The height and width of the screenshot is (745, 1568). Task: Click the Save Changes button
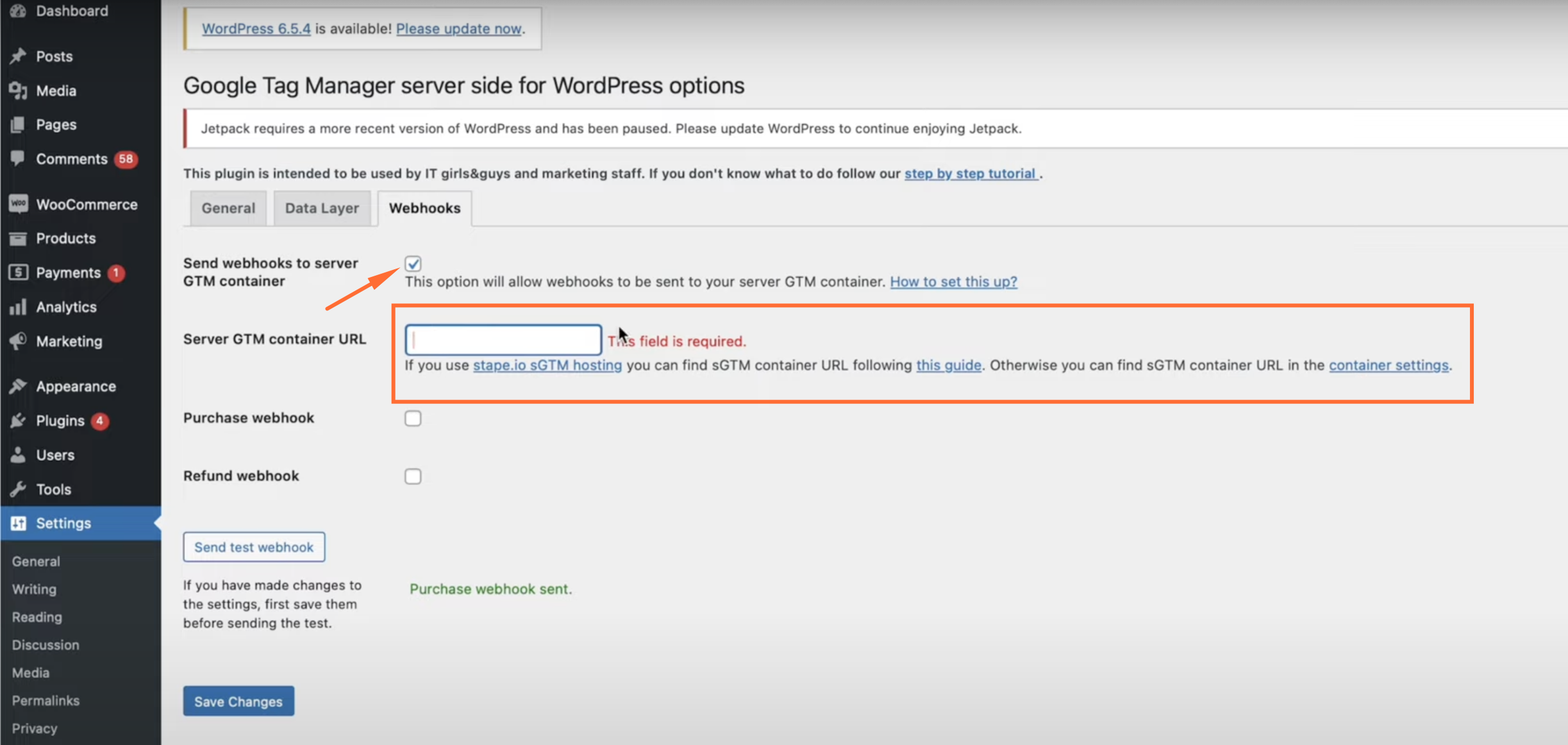[238, 701]
